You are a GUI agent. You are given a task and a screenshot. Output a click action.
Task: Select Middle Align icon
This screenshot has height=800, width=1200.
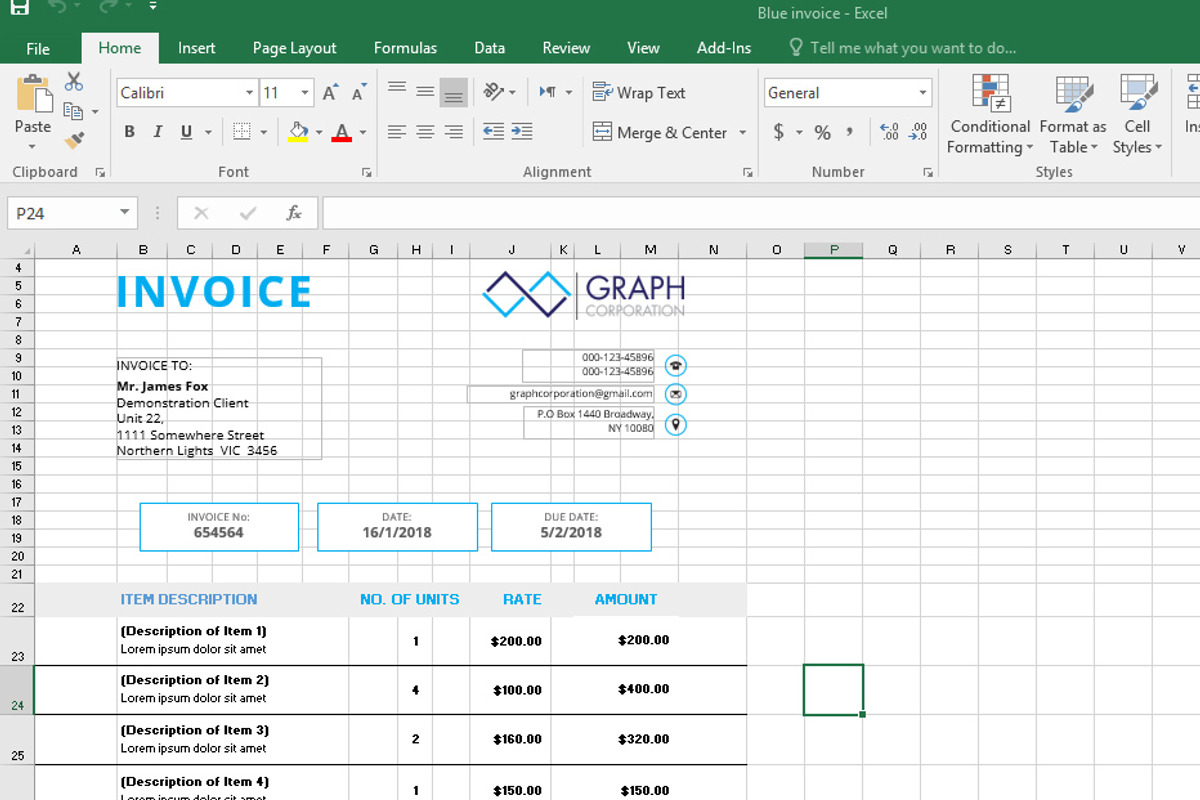[x=425, y=92]
